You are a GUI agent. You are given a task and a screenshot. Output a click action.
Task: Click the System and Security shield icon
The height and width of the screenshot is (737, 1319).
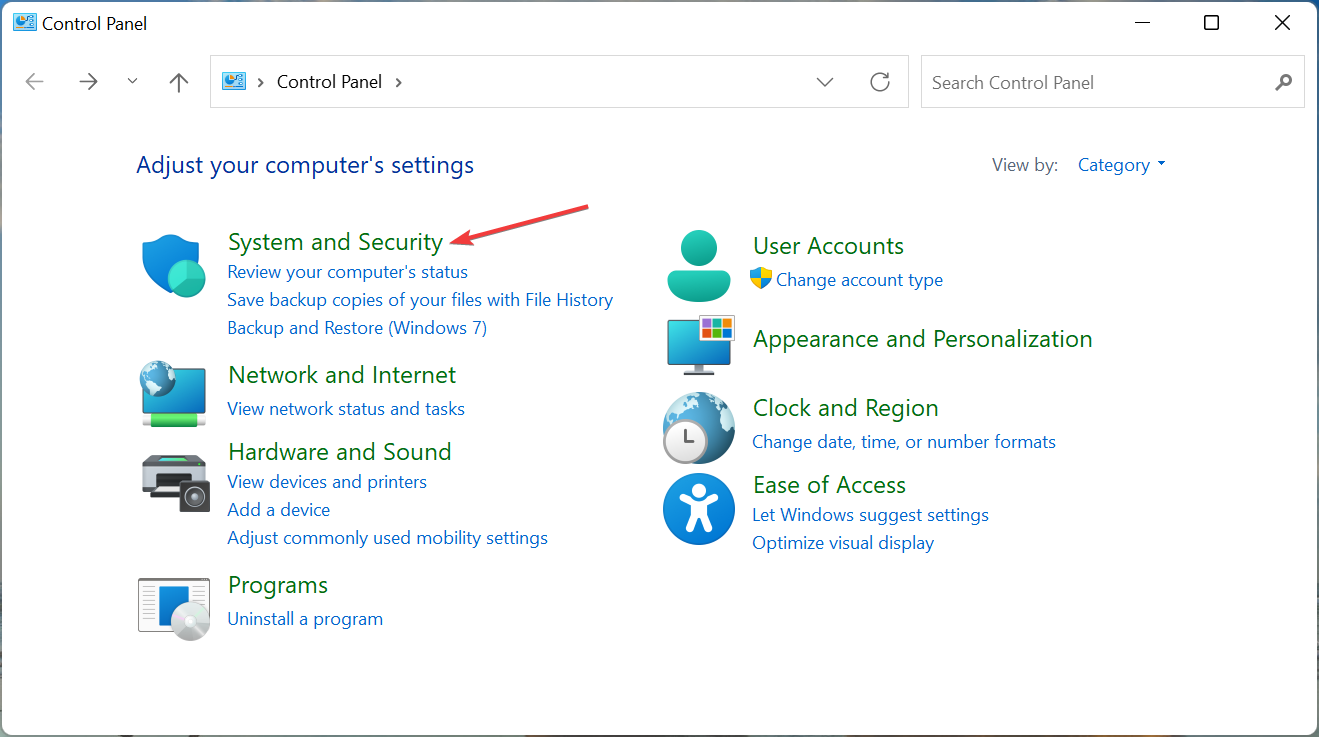click(x=174, y=266)
